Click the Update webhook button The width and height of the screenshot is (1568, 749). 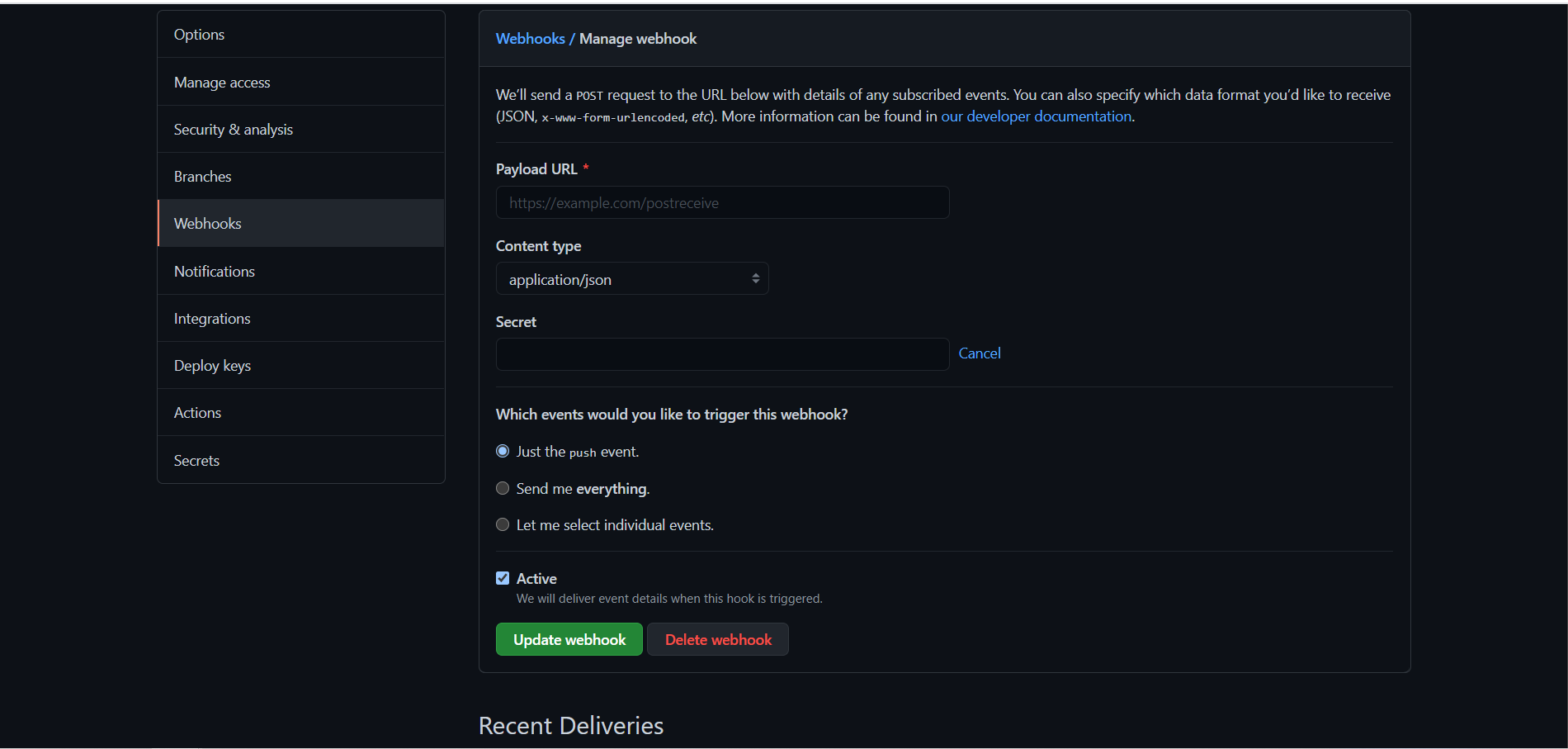click(x=569, y=639)
